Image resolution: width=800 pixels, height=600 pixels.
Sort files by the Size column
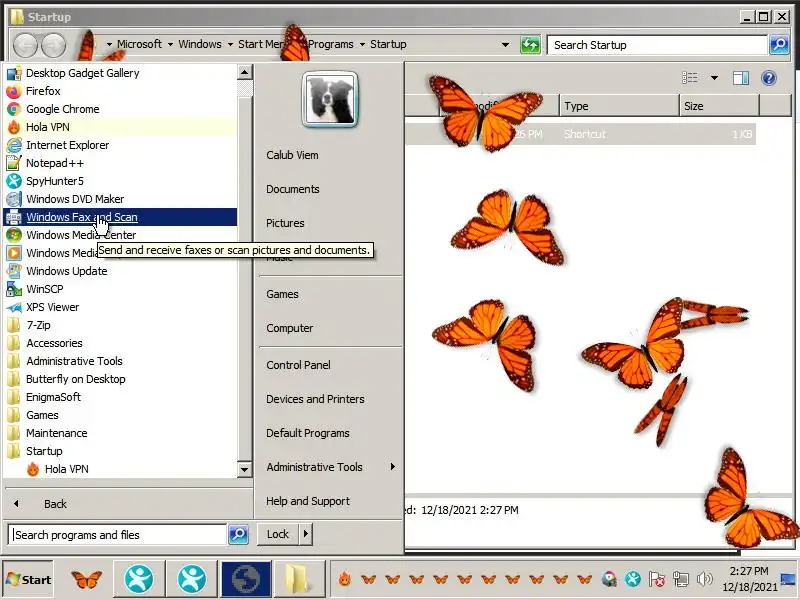(x=719, y=106)
